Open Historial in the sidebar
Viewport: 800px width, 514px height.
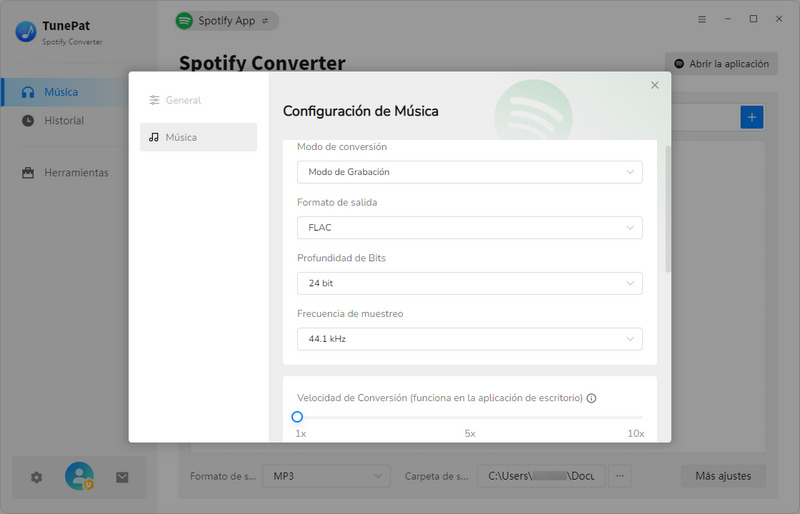coord(65,120)
